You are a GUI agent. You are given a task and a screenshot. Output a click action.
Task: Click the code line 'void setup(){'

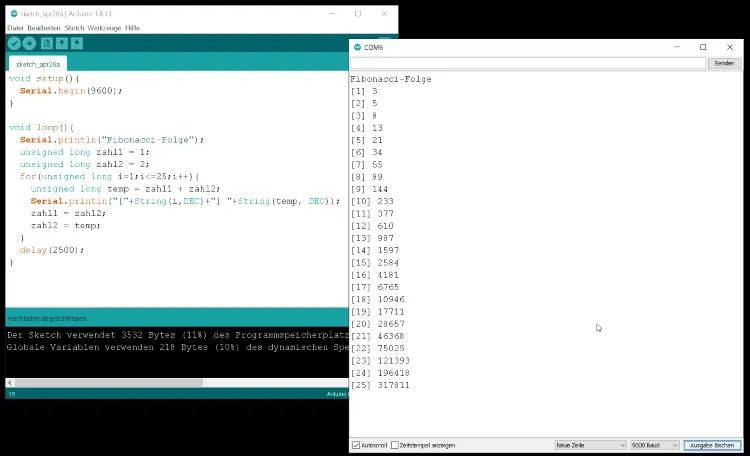[44, 78]
